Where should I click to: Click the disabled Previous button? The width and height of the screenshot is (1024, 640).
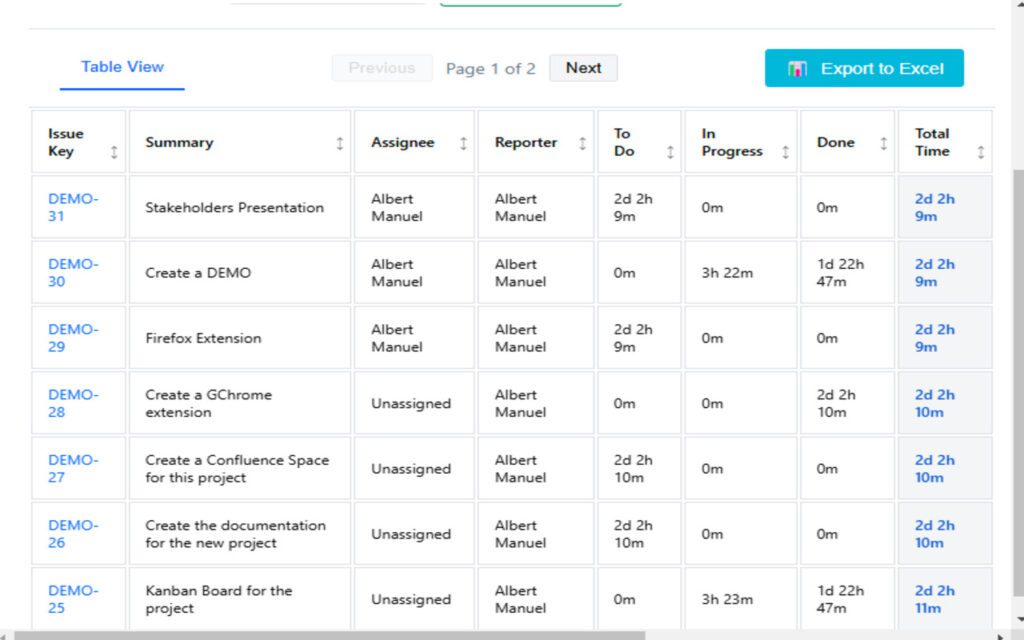[382, 67]
